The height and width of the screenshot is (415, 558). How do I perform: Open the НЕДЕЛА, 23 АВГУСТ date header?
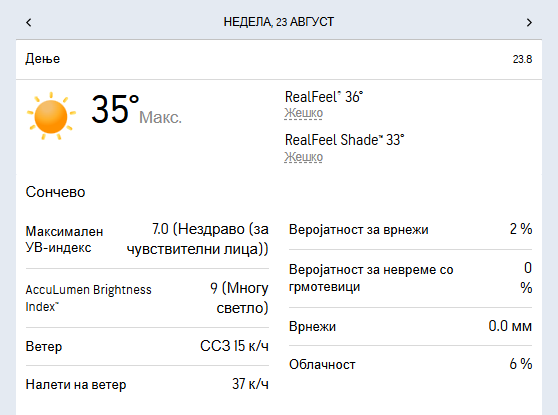tap(279, 22)
